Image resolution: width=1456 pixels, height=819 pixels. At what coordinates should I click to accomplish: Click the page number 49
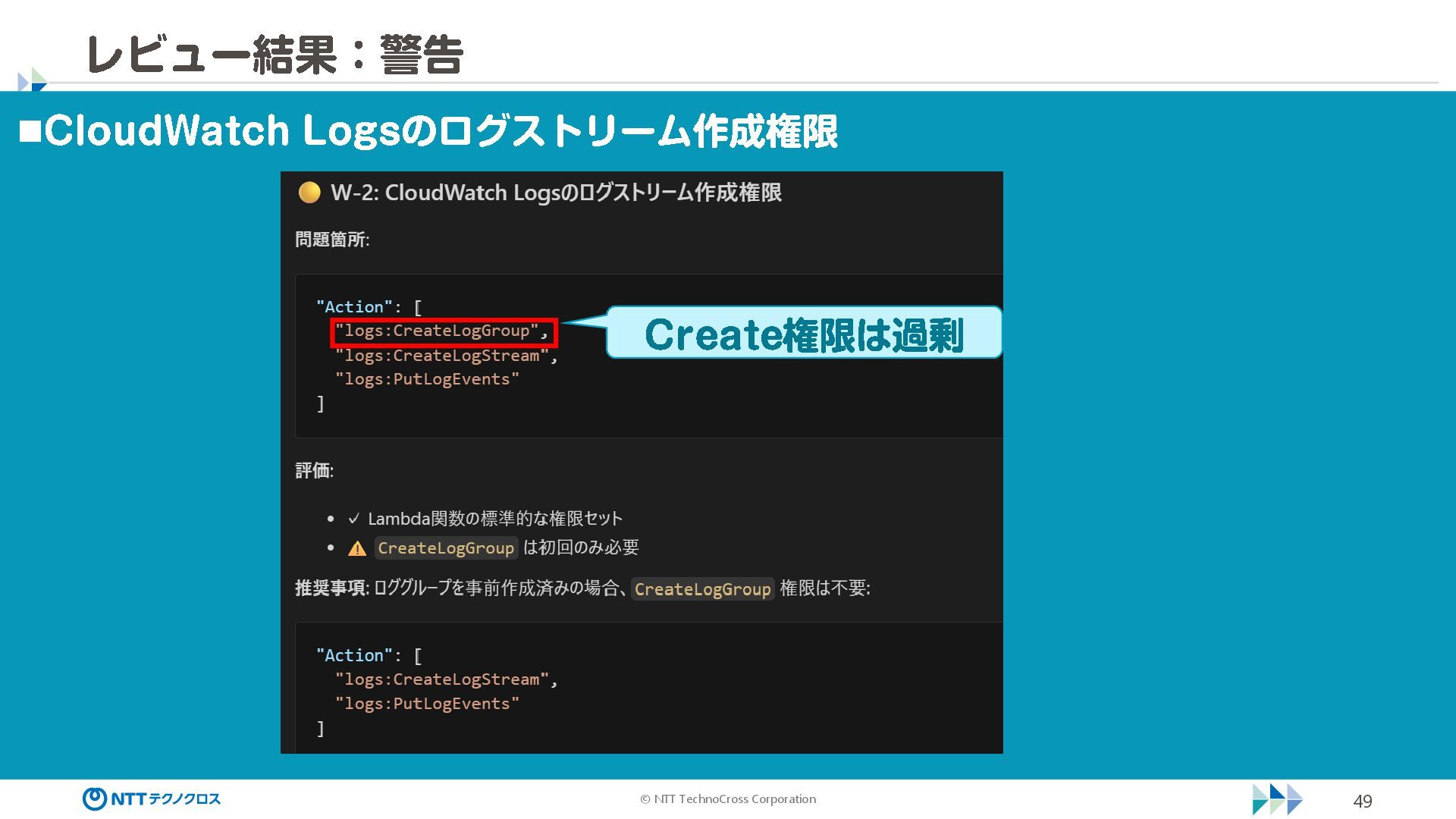pyautogui.click(x=1362, y=801)
